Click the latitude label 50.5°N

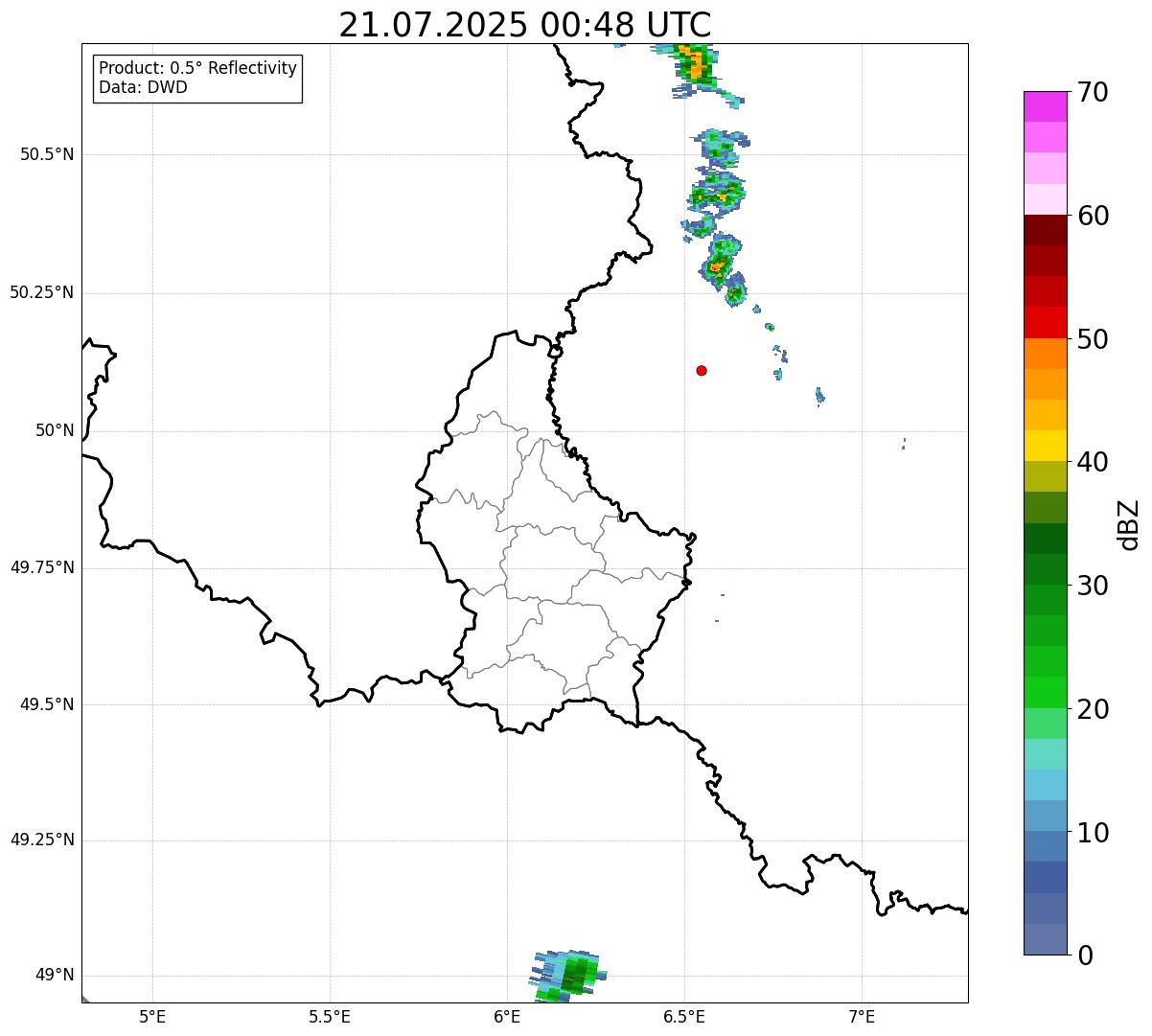(46, 154)
